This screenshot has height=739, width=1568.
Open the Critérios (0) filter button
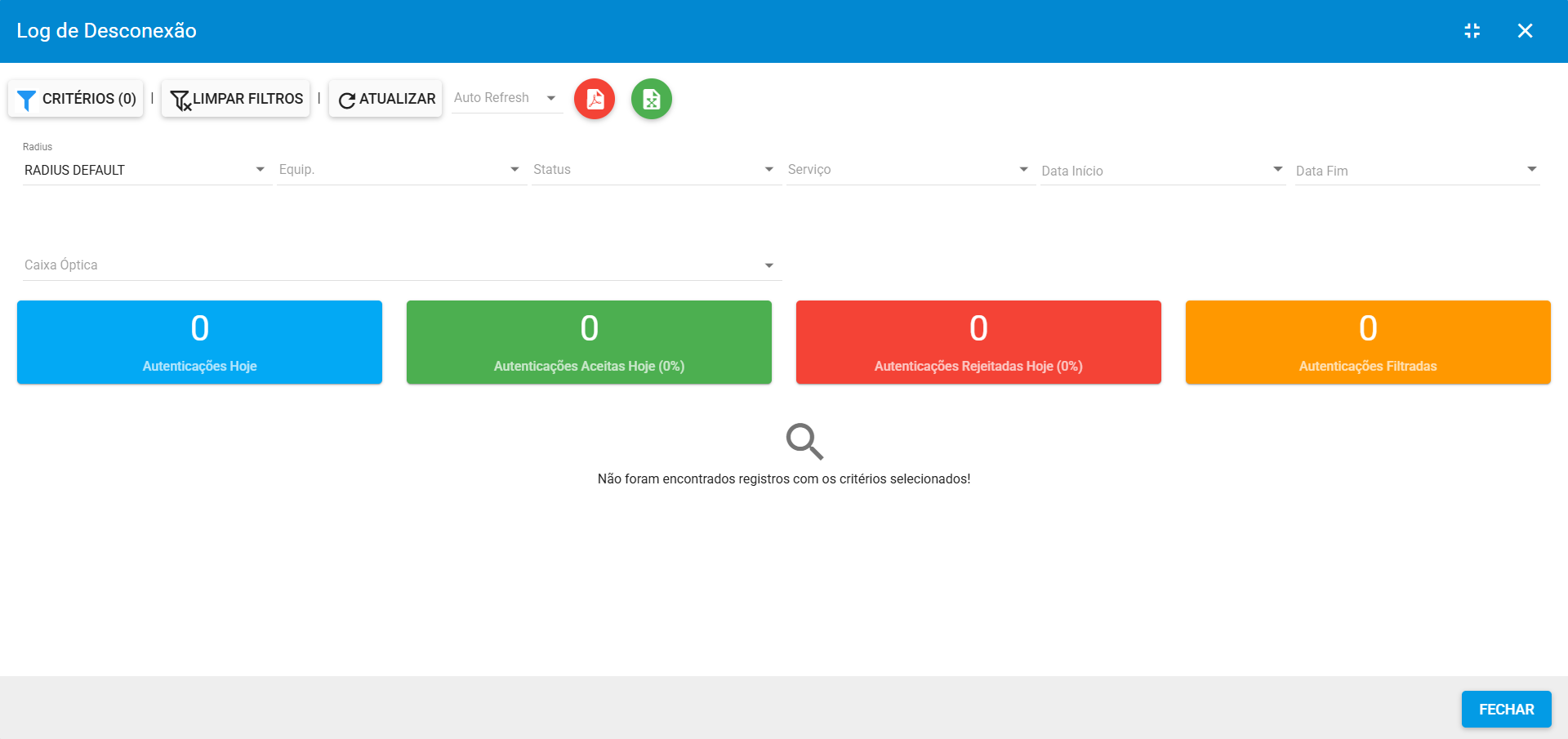76,99
